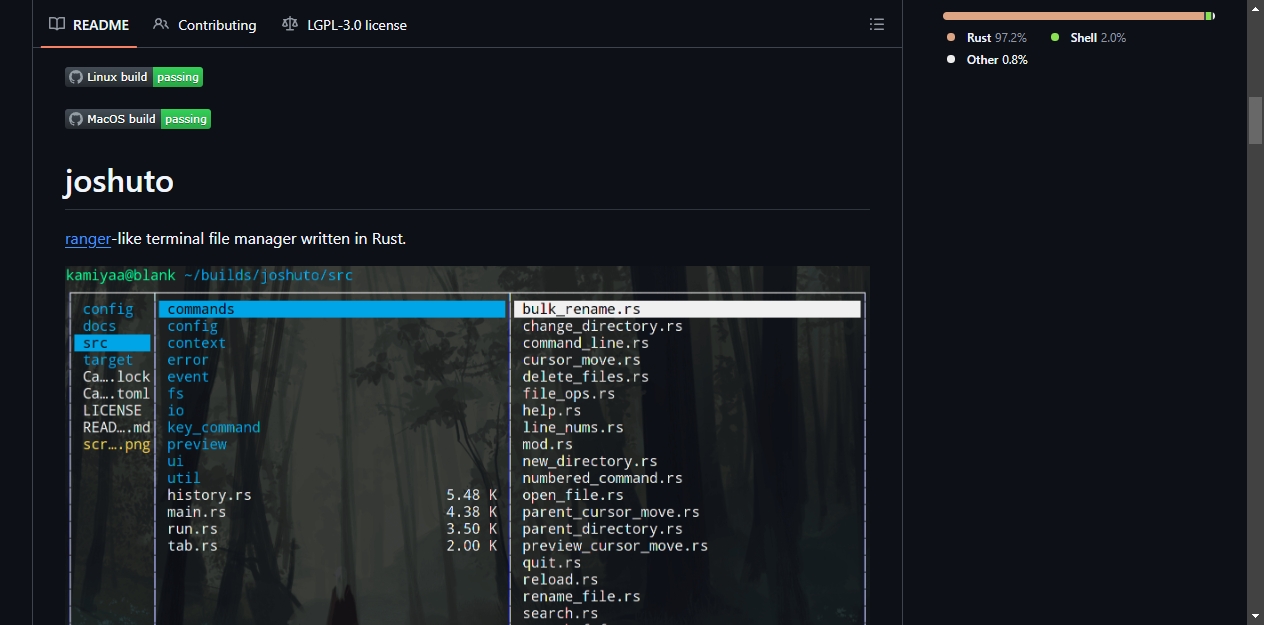Open the README tab
This screenshot has width=1264, height=625.
click(x=89, y=25)
